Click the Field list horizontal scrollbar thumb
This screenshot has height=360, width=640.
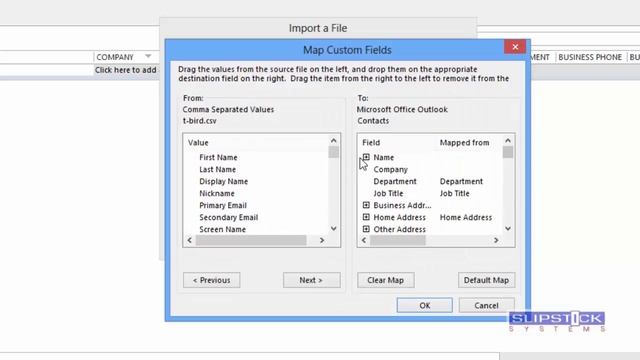coord(398,240)
